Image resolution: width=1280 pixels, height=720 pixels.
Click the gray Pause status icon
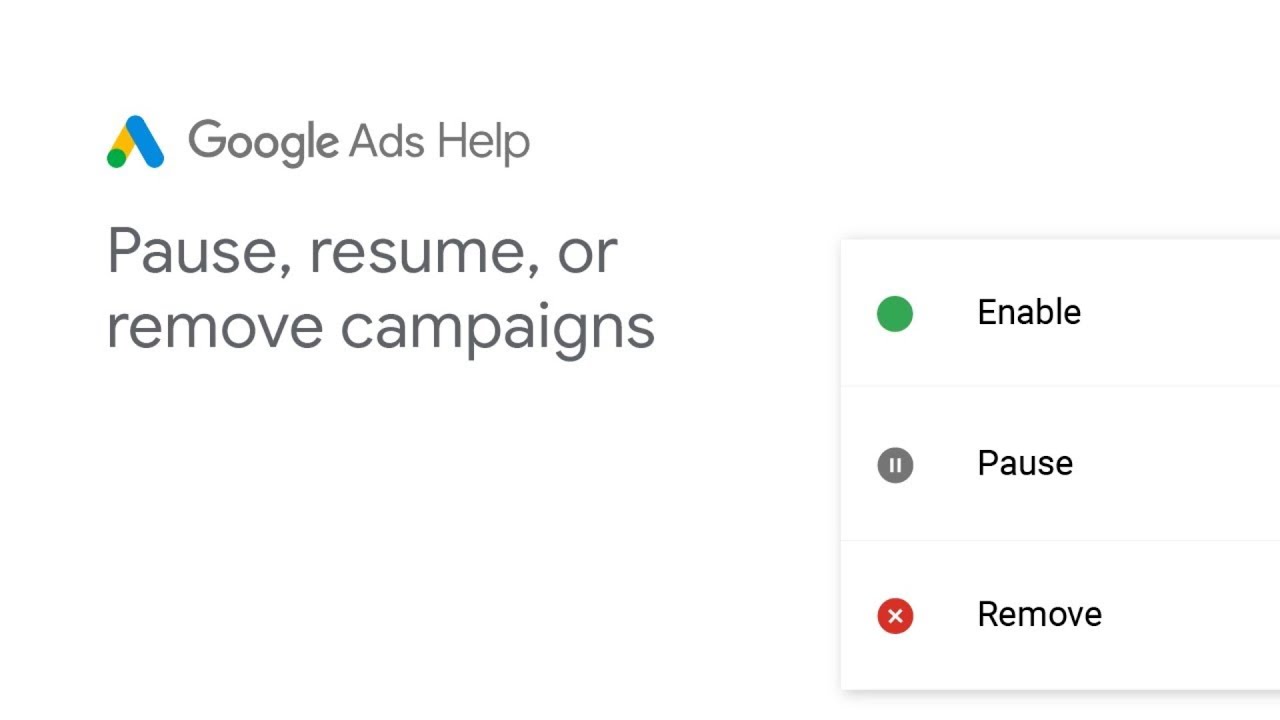[895, 465]
